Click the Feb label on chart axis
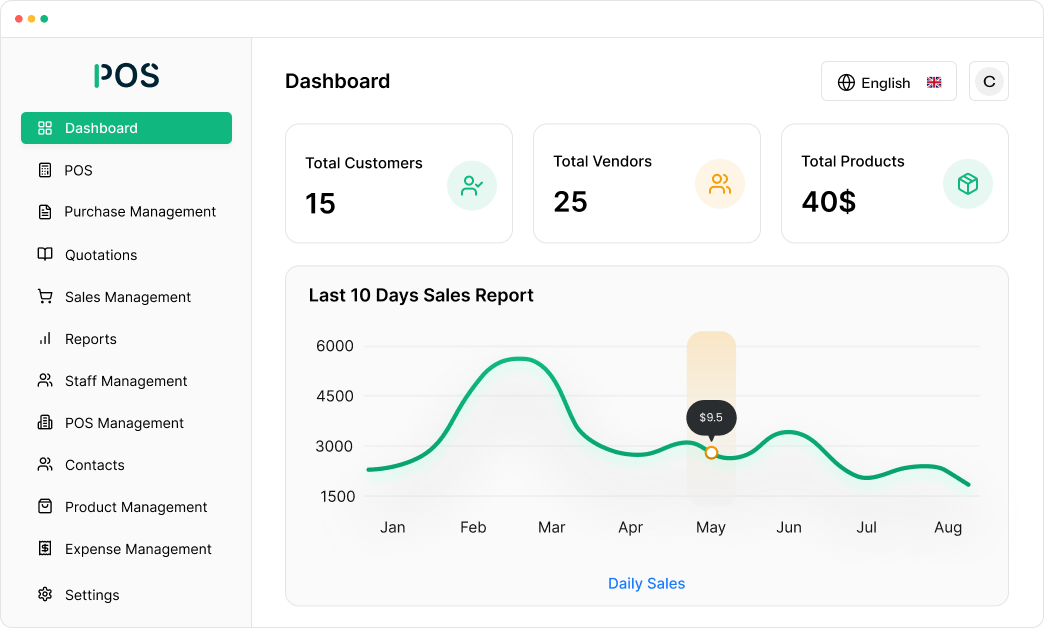This screenshot has height=628, width=1044. pos(473,527)
